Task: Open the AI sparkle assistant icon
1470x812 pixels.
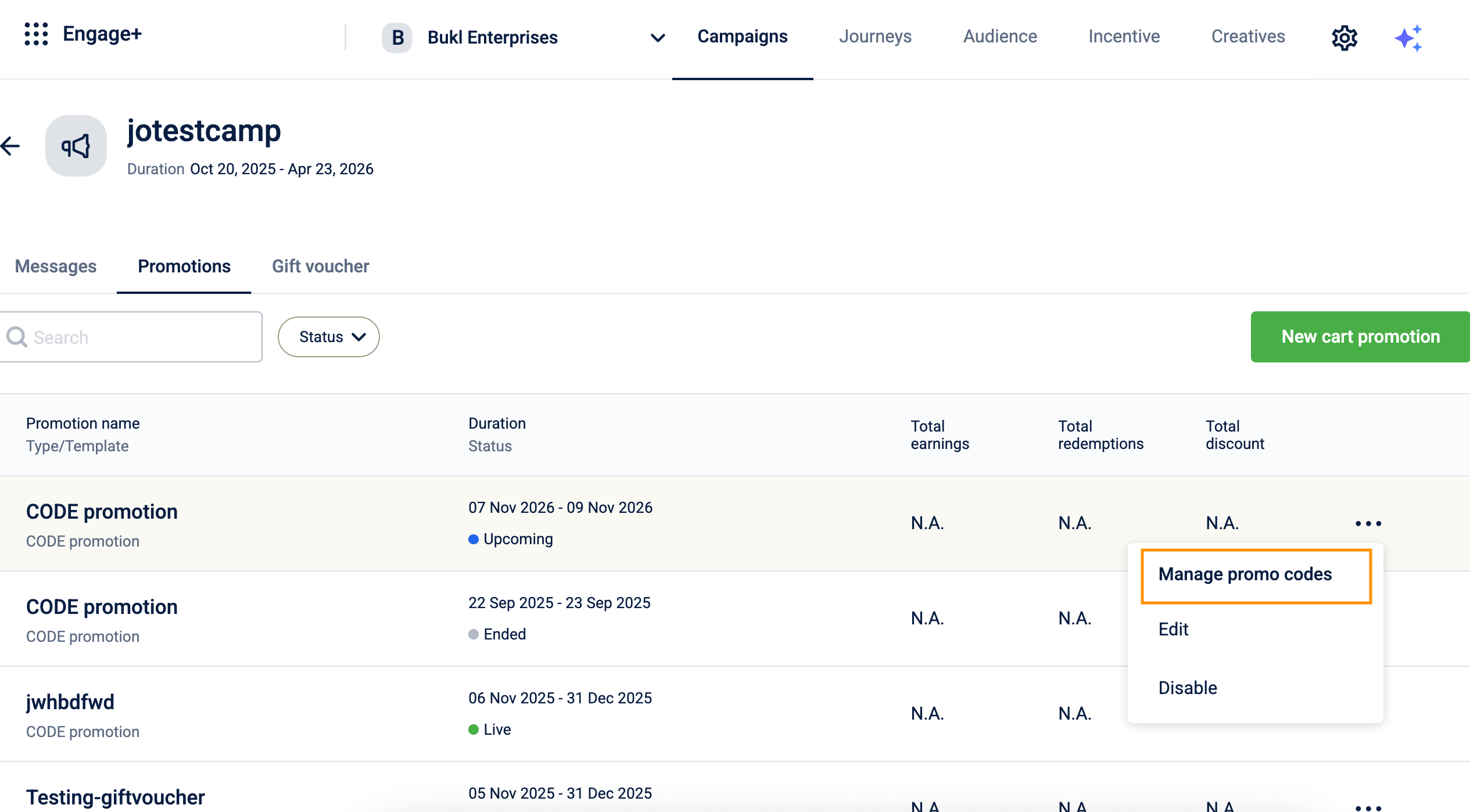Action: 1408,38
